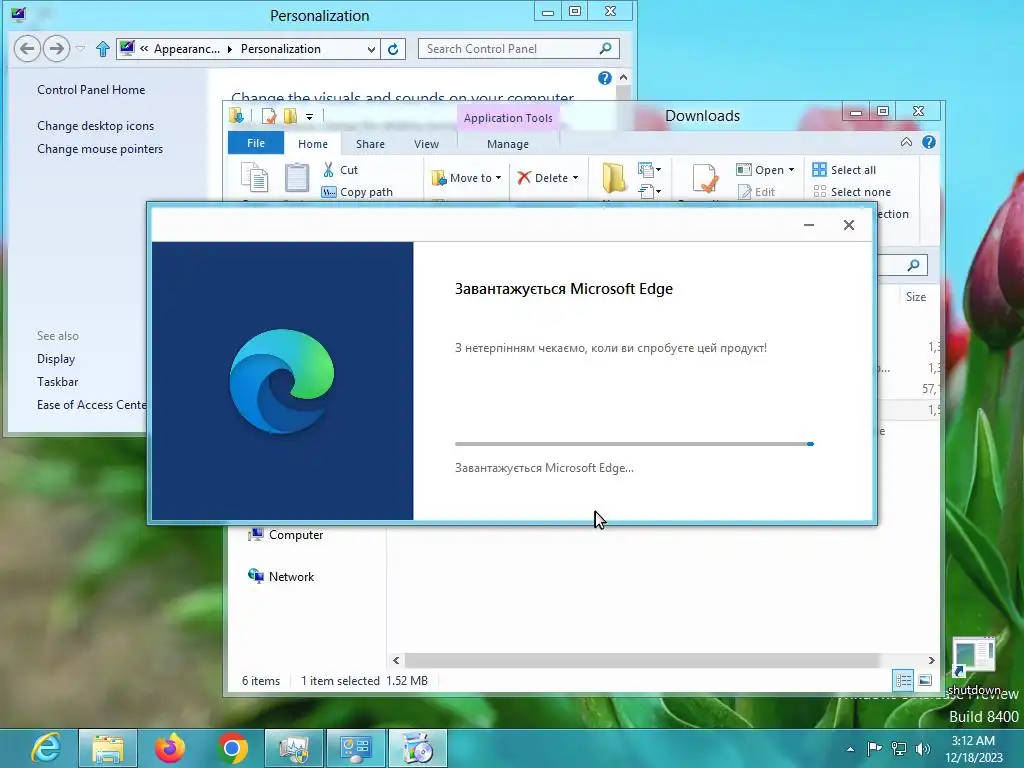Click the Downloads search magnifier icon
This screenshot has width=1024, height=768.
[x=914, y=264]
